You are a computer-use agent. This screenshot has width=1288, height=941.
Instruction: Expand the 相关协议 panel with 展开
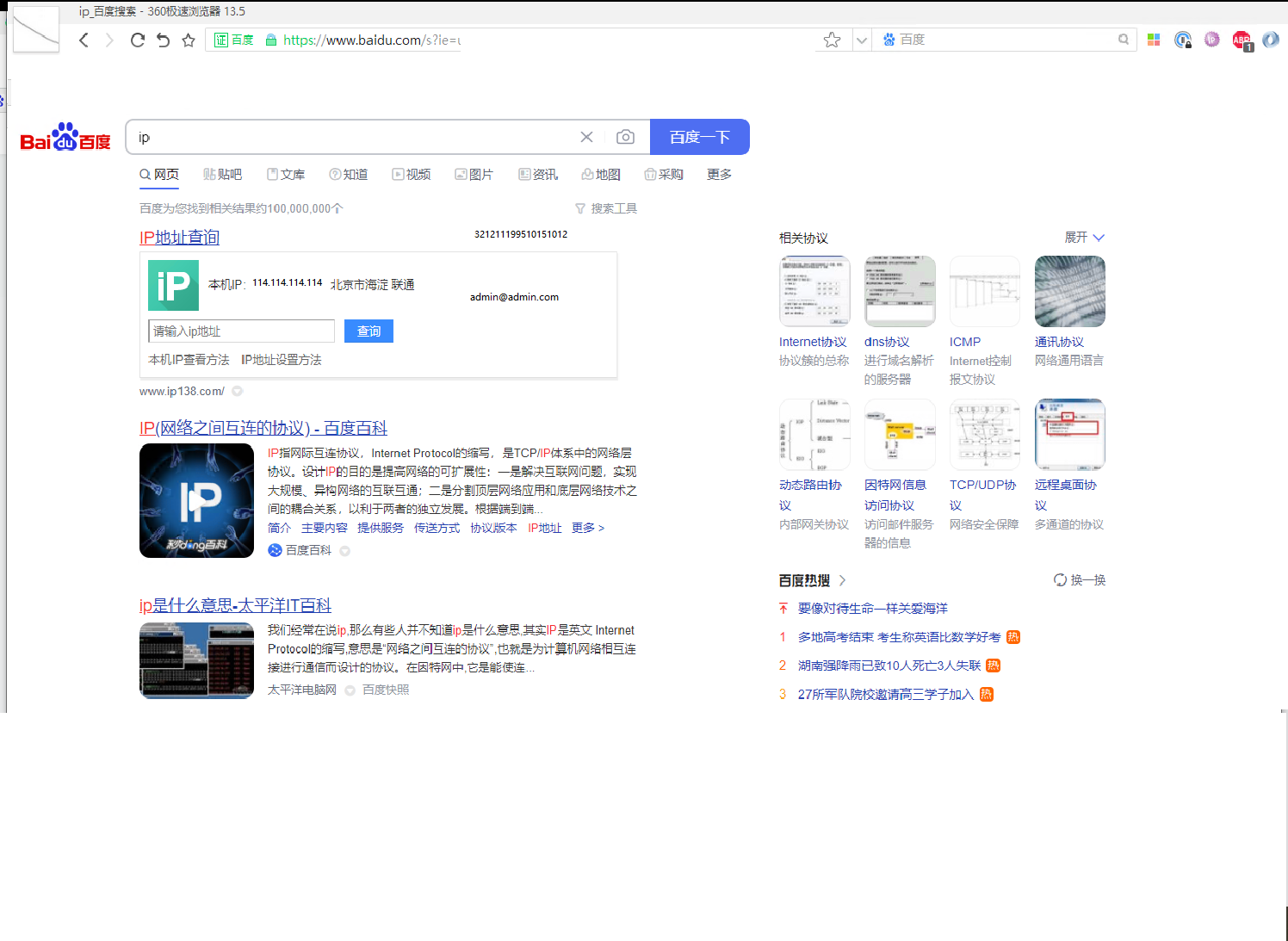pos(1084,238)
